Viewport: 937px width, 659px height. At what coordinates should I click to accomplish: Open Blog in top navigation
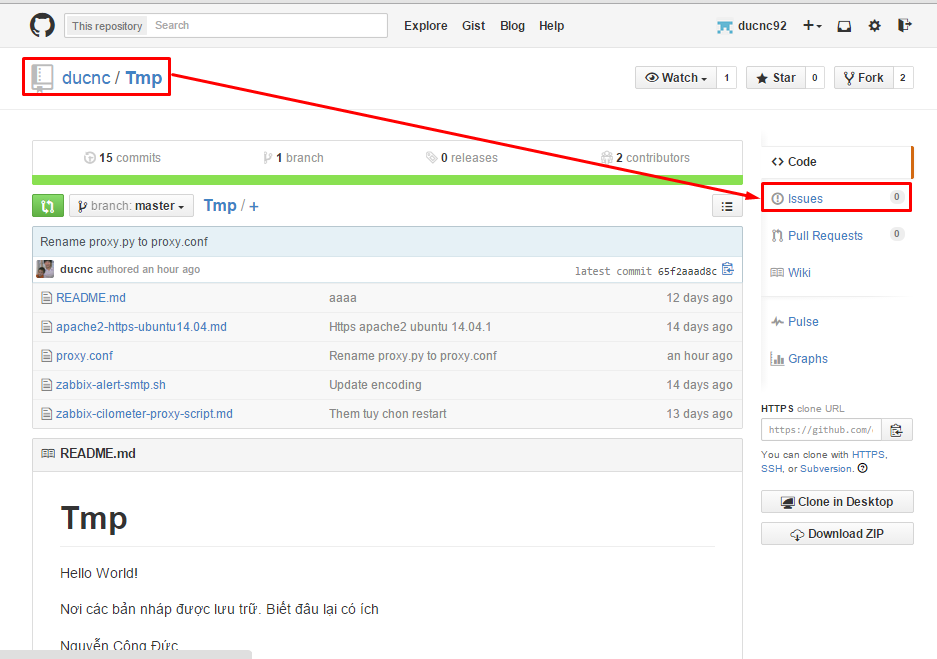click(512, 26)
